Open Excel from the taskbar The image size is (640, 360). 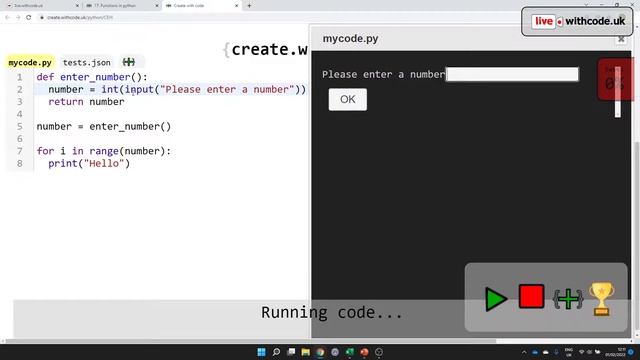click(x=350, y=352)
